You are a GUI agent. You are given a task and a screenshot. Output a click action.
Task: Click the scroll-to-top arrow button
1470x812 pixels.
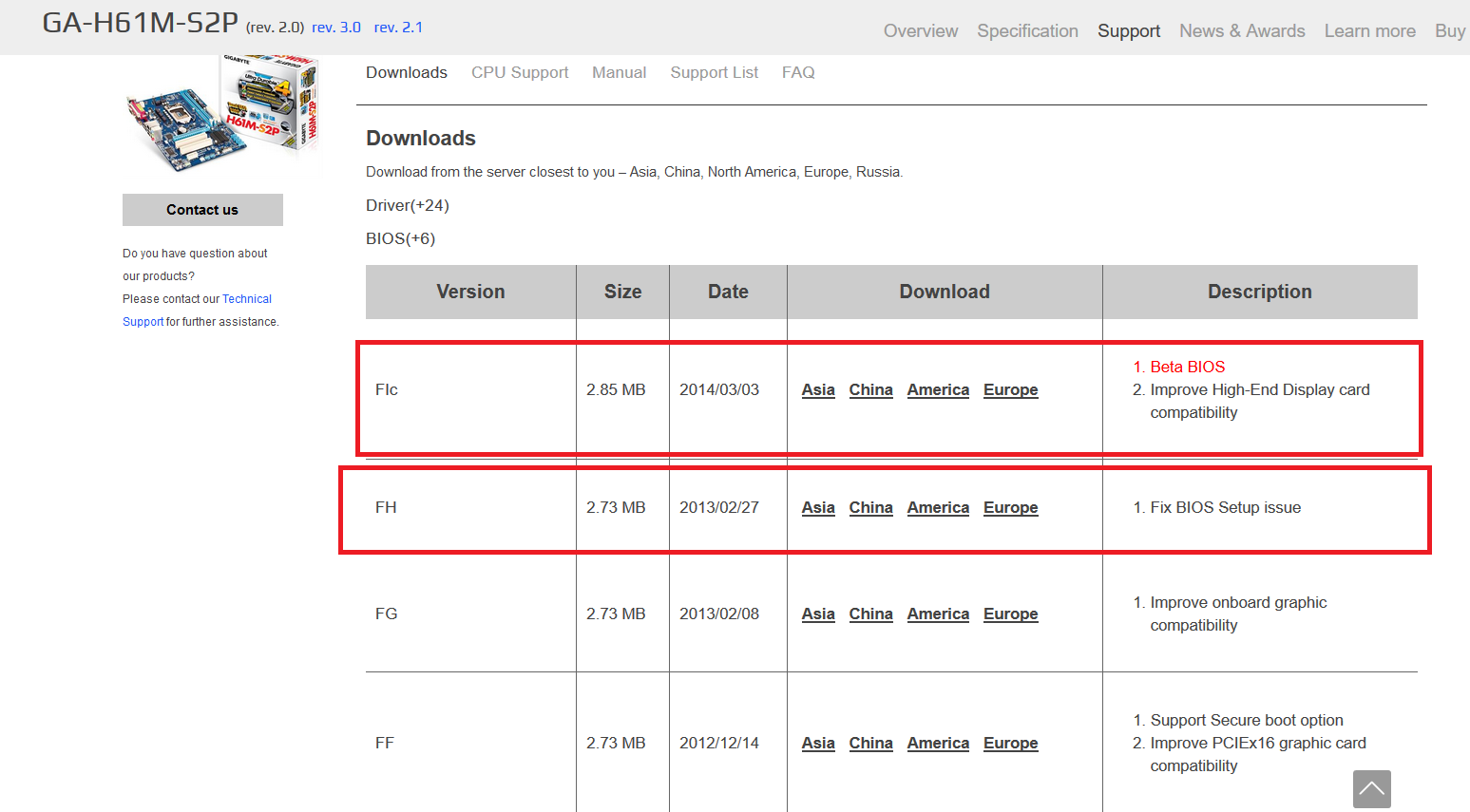(1371, 788)
